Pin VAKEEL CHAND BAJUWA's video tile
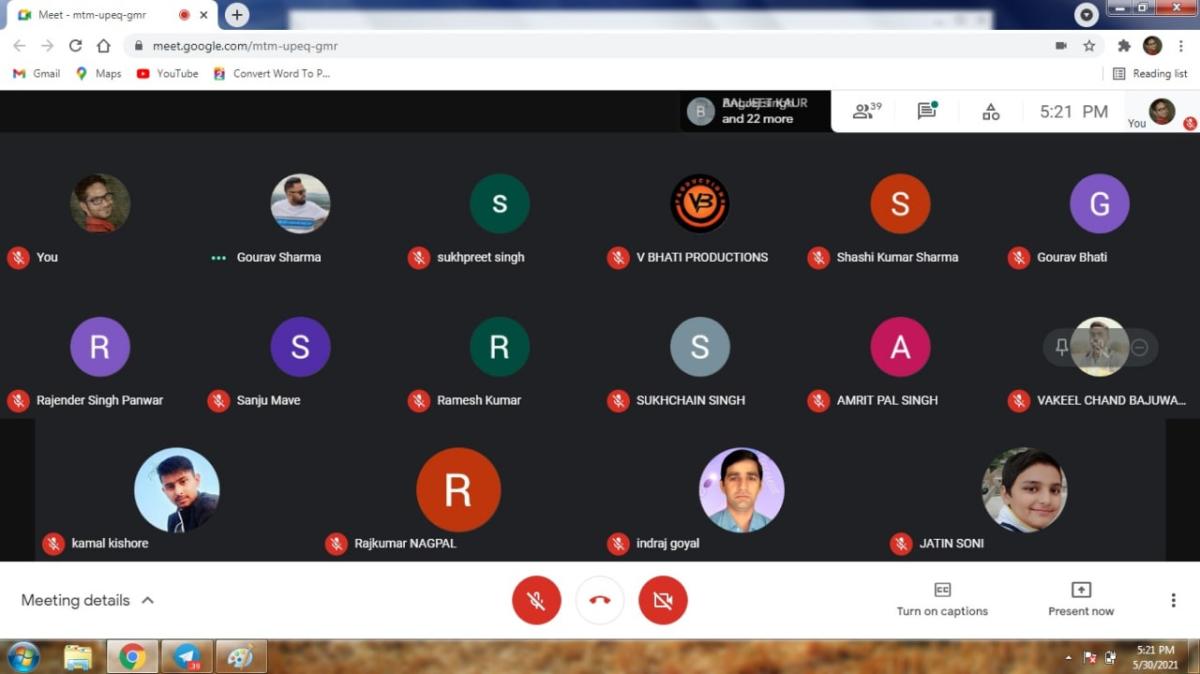Viewport: 1200px width, 674px height. click(x=1062, y=347)
